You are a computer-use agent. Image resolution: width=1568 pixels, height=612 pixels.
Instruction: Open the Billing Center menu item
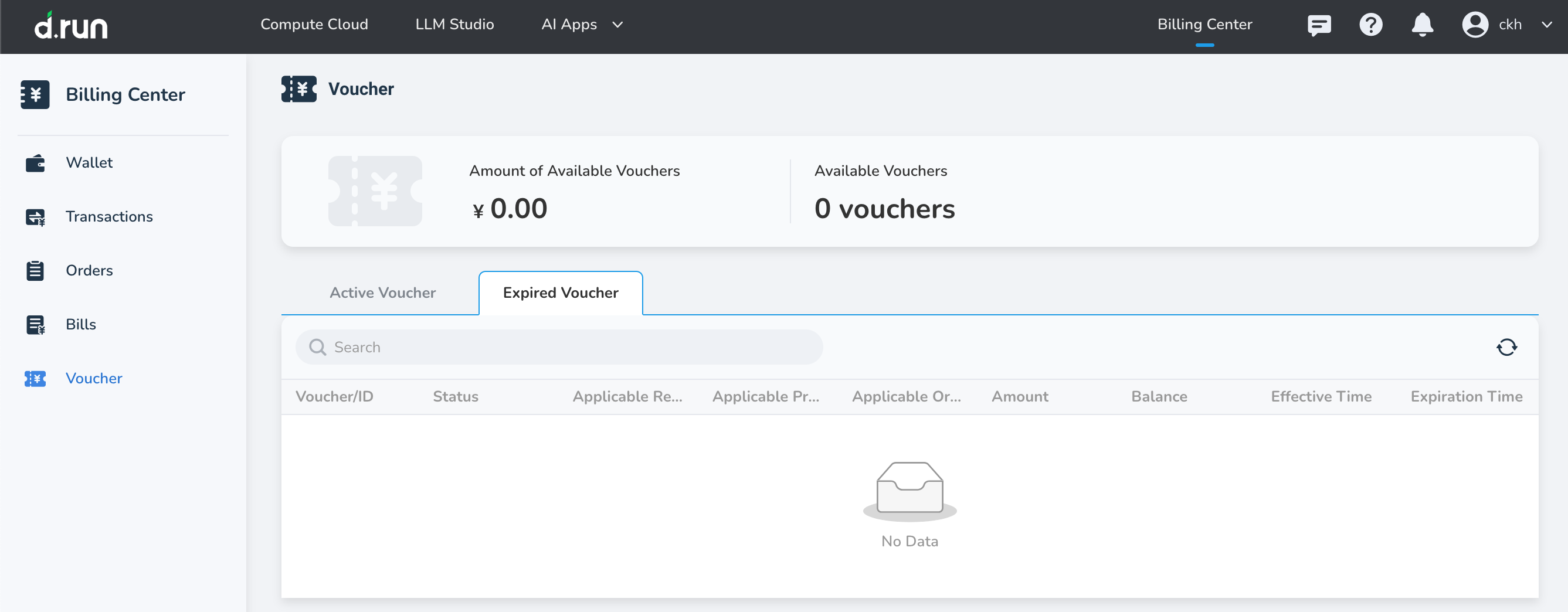tap(1204, 25)
